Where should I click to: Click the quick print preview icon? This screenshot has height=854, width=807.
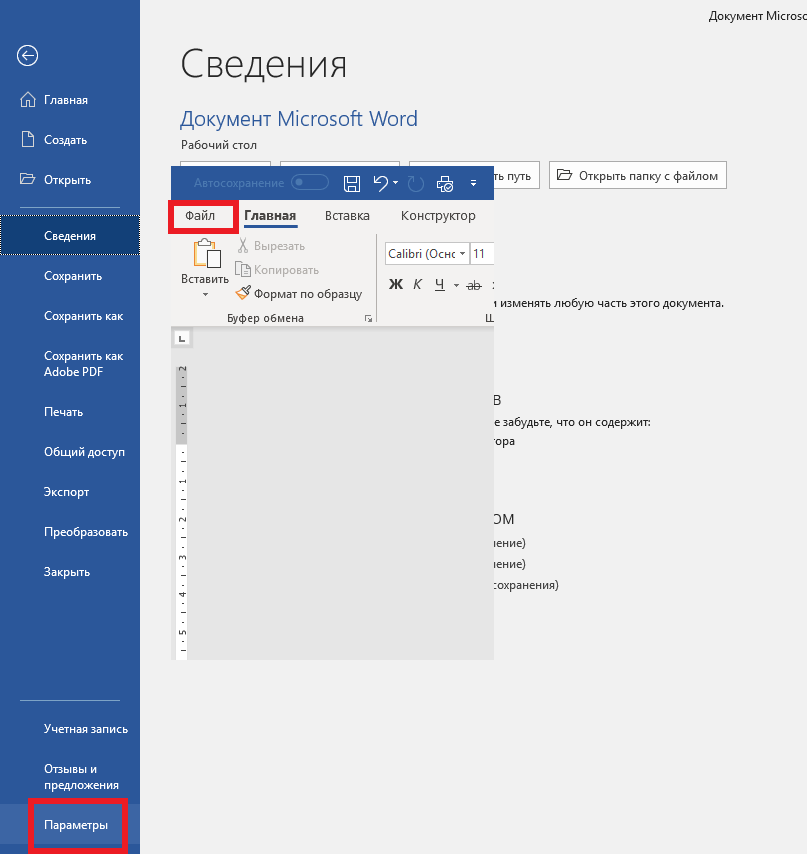tap(445, 183)
